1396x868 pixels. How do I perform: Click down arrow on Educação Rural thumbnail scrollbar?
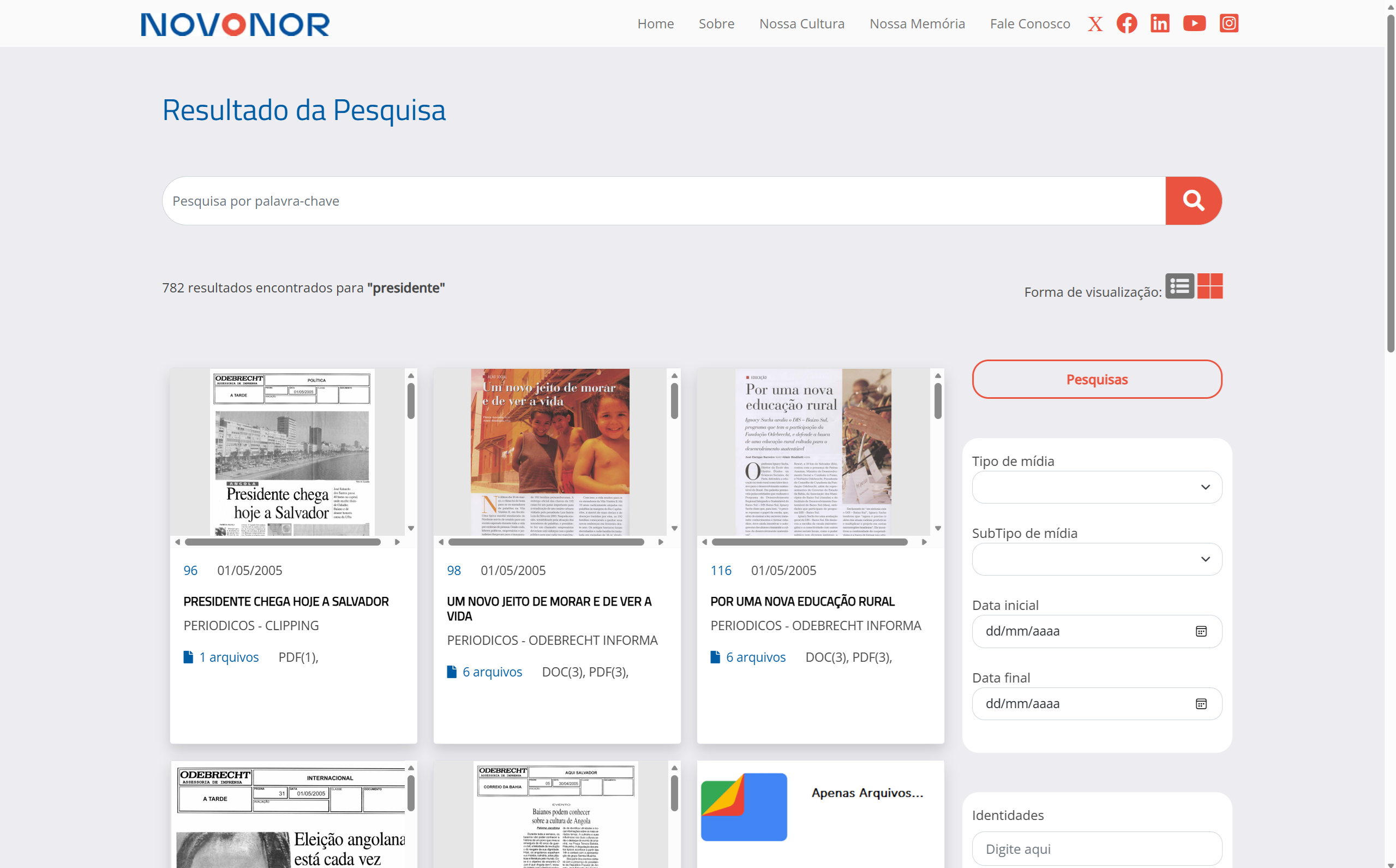click(x=938, y=528)
